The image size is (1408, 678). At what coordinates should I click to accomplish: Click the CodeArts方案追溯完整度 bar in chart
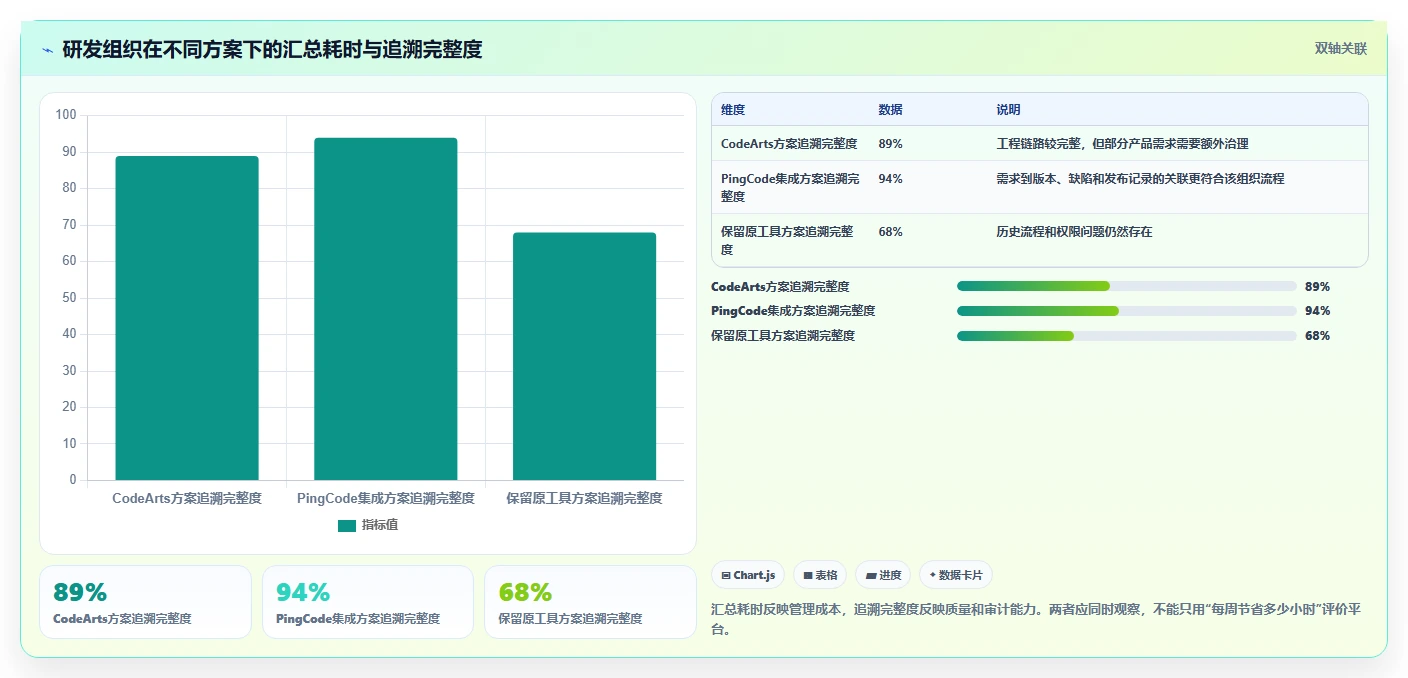tap(187, 318)
